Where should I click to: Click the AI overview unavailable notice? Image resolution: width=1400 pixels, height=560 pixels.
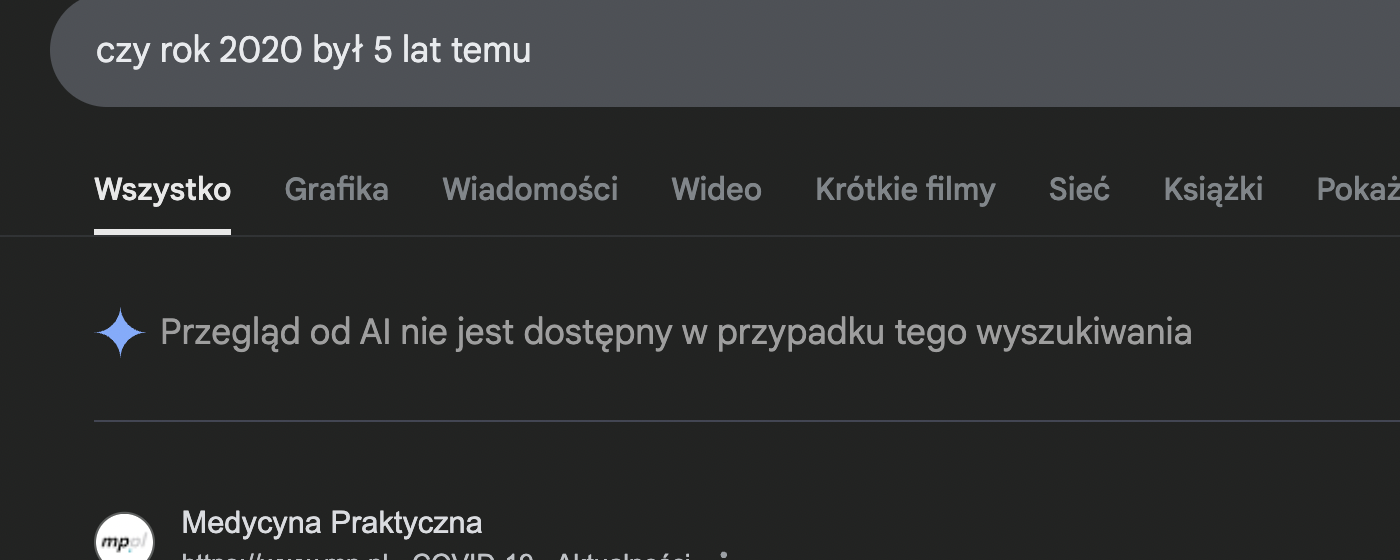pyautogui.click(x=676, y=332)
